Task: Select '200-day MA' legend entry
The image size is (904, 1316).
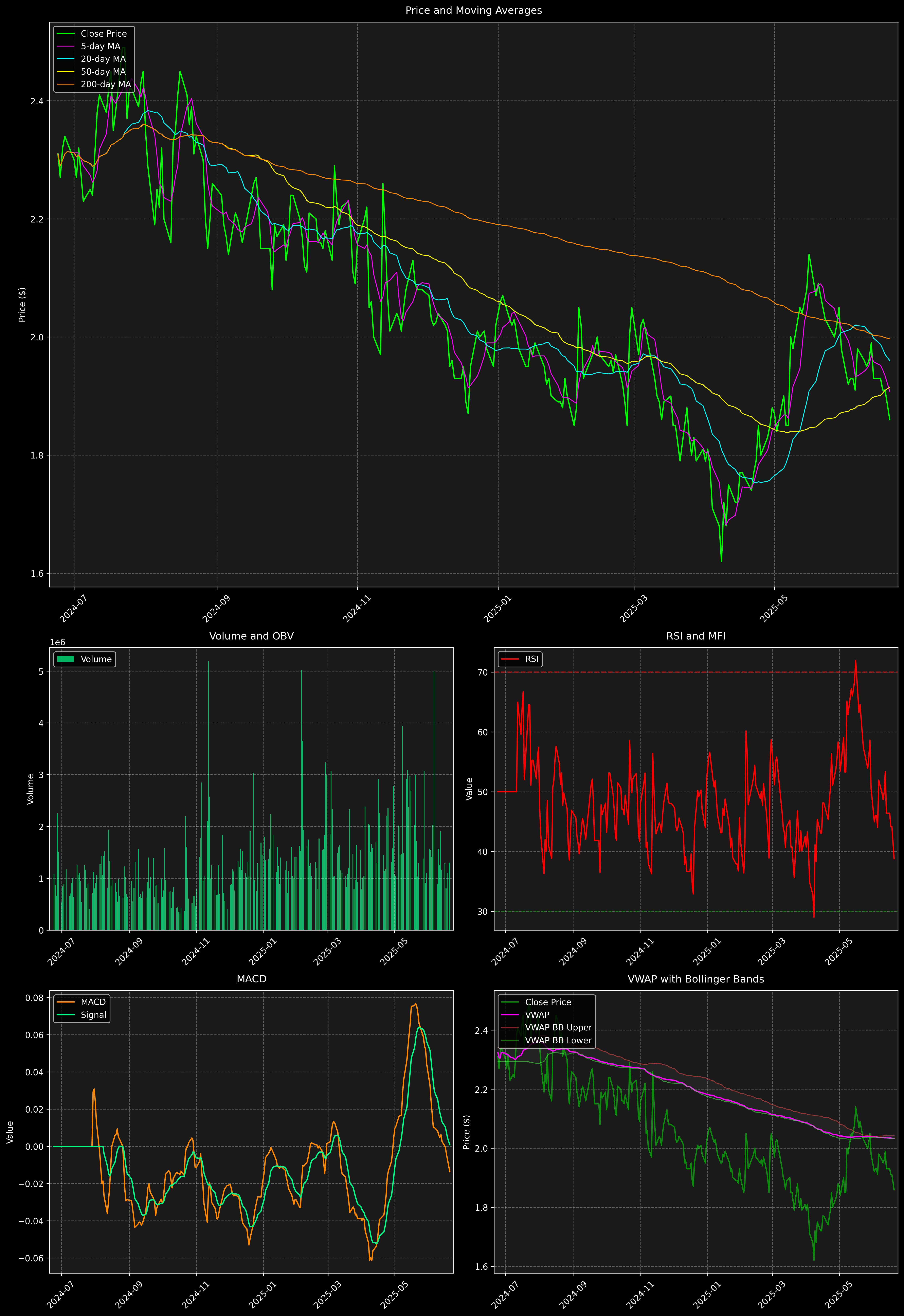Action: pyautogui.click(x=106, y=84)
